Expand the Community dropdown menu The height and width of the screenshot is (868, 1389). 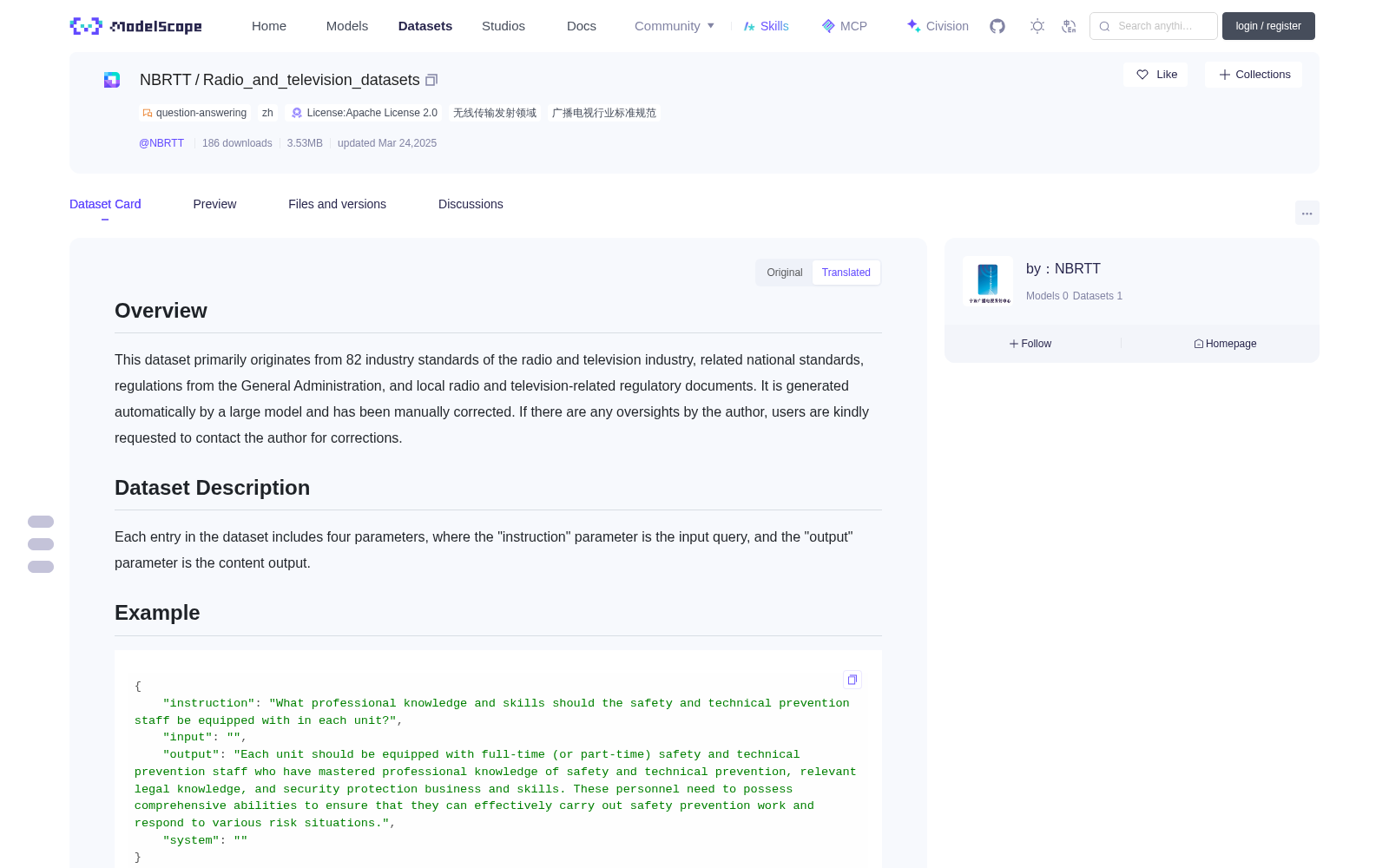pyautogui.click(x=675, y=26)
